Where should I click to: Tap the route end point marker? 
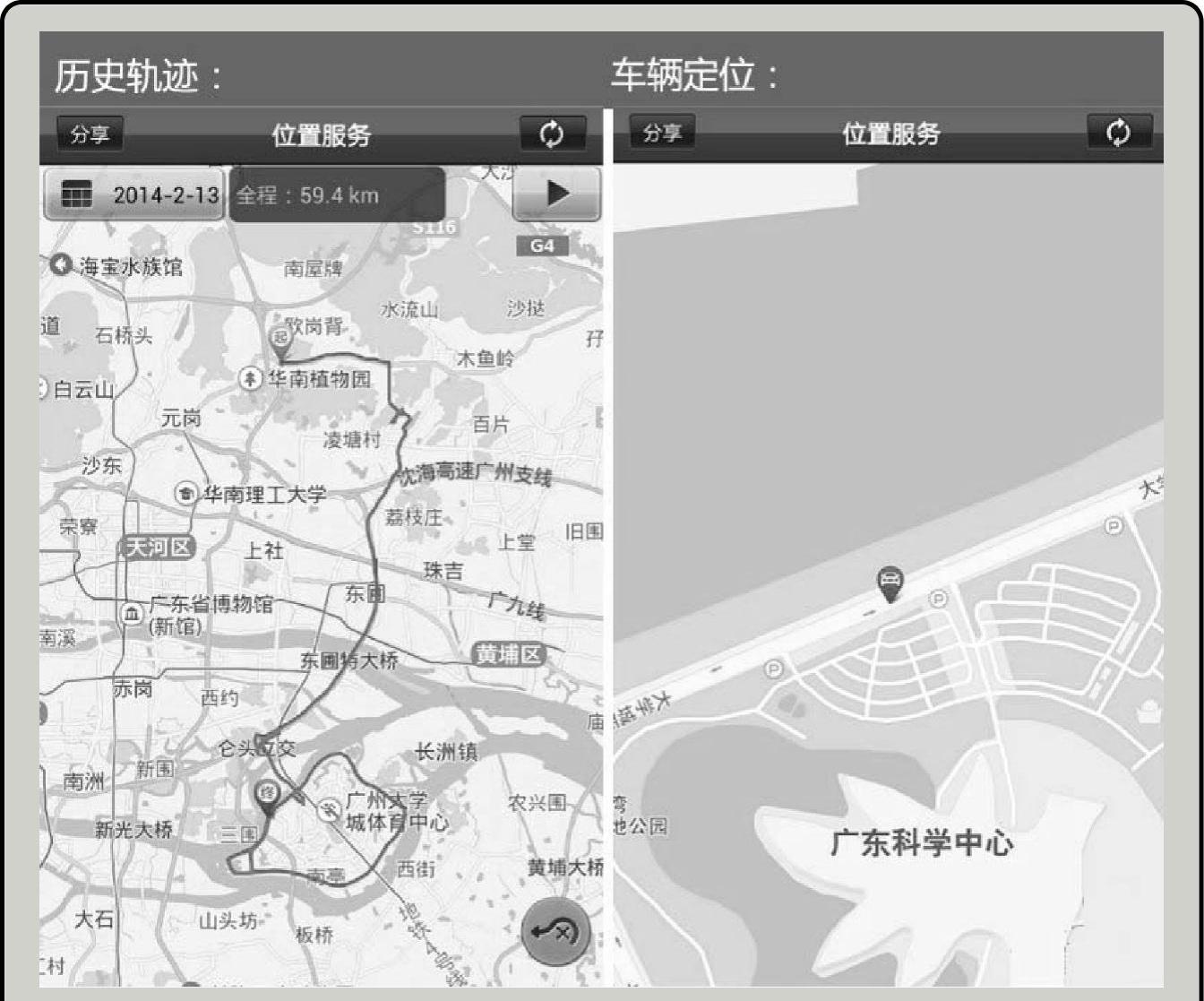pos(266,794)
